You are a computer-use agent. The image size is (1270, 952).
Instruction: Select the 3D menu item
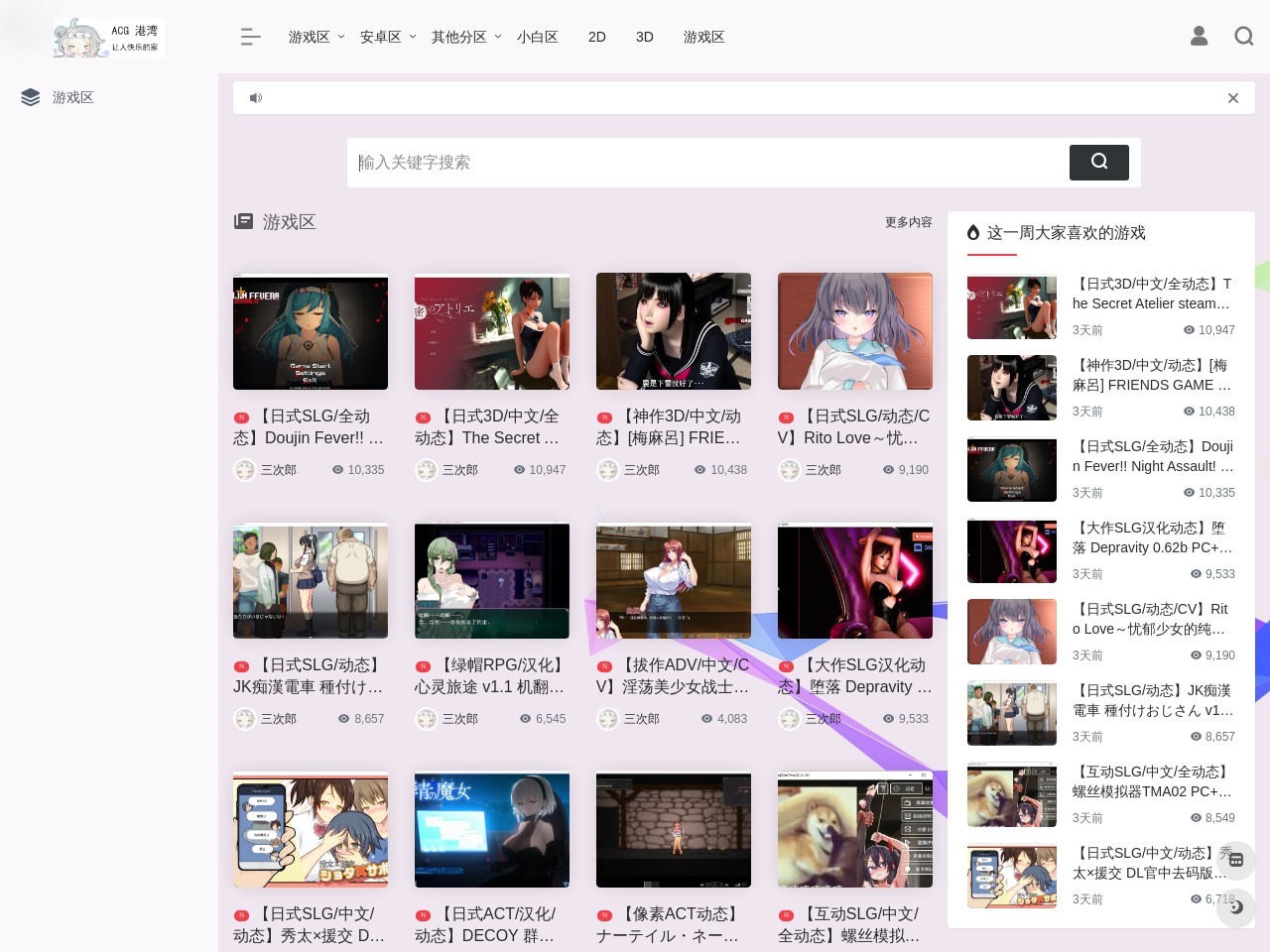[x=644, y=37]
